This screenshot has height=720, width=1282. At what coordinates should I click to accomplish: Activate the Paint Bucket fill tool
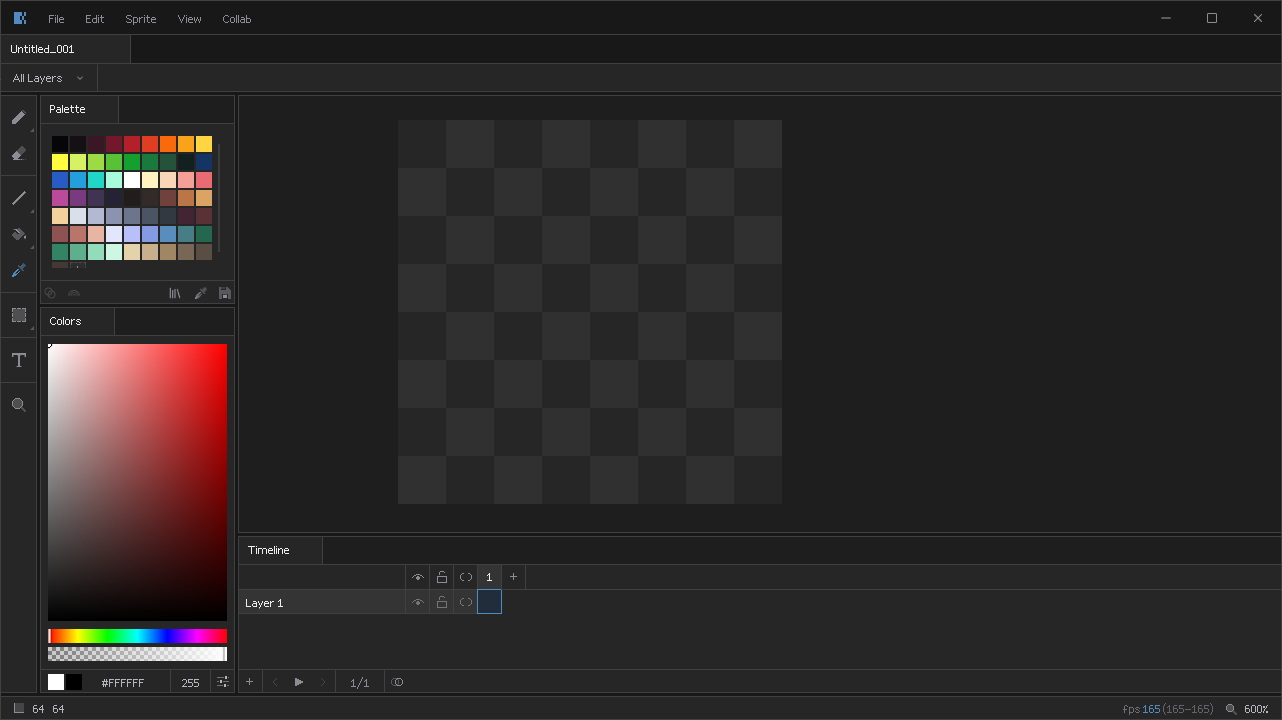[19, 234]
